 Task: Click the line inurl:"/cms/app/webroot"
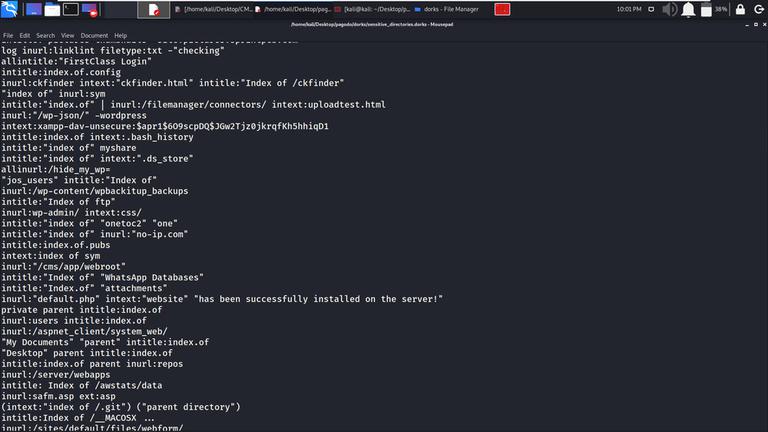[x=63, y=266]
